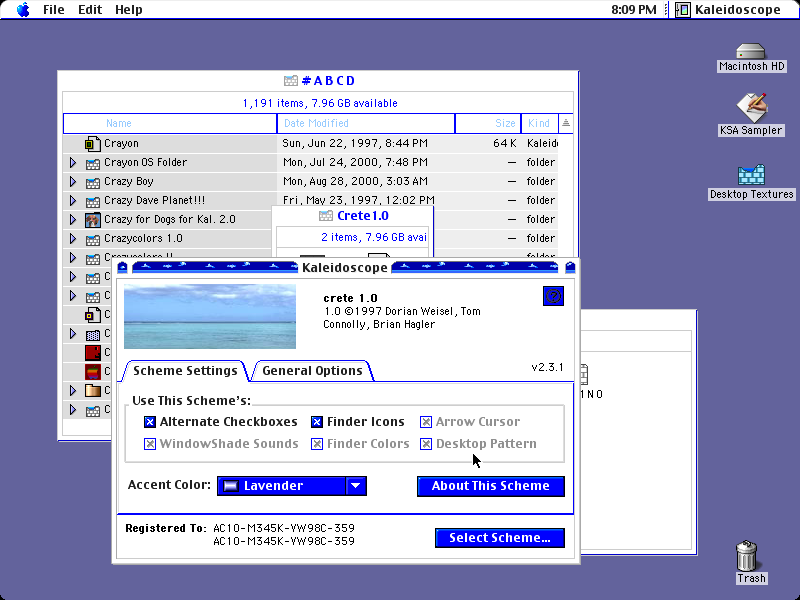Viewport: 800px width, 600px height.
Task: Click the v2.3.1 version label
Action: (x=547, y=367)
